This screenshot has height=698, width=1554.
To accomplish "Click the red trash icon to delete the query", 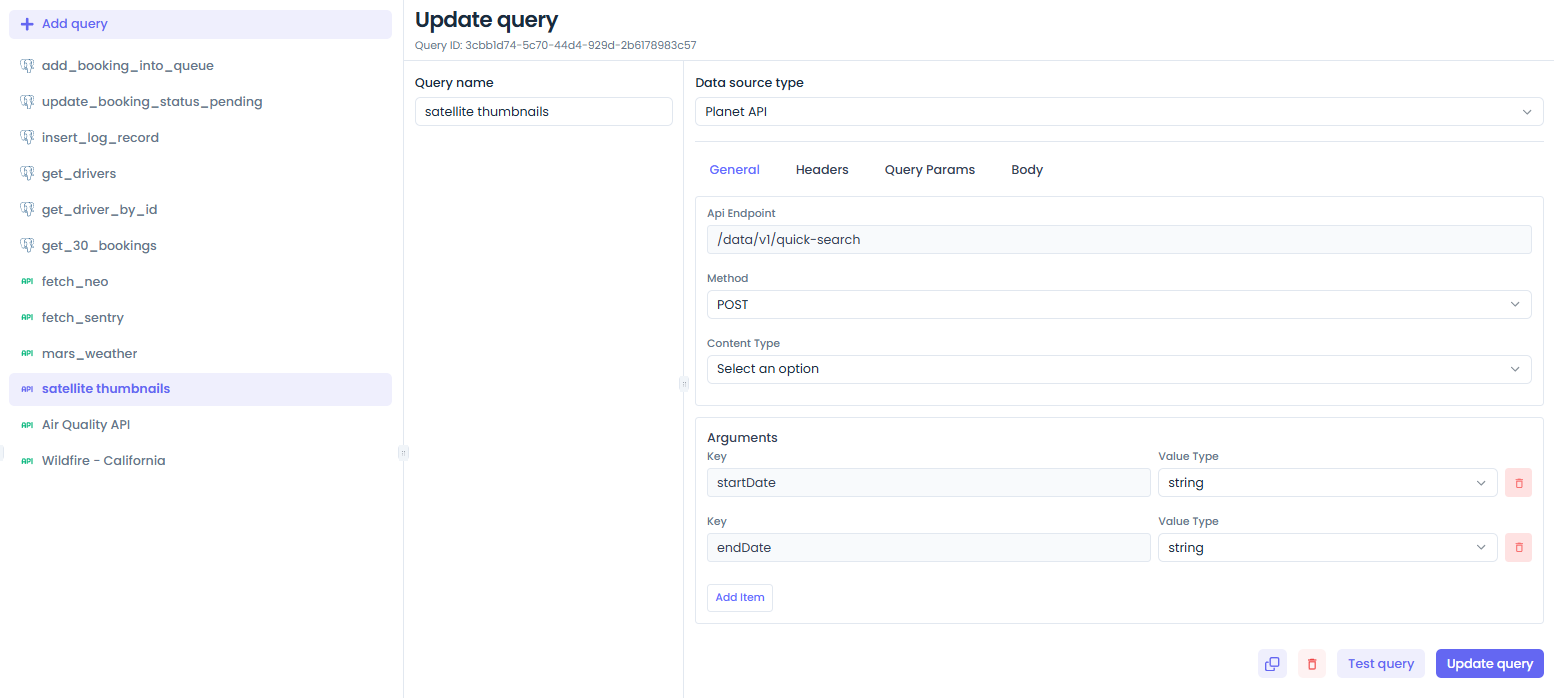I will 1312,663.
